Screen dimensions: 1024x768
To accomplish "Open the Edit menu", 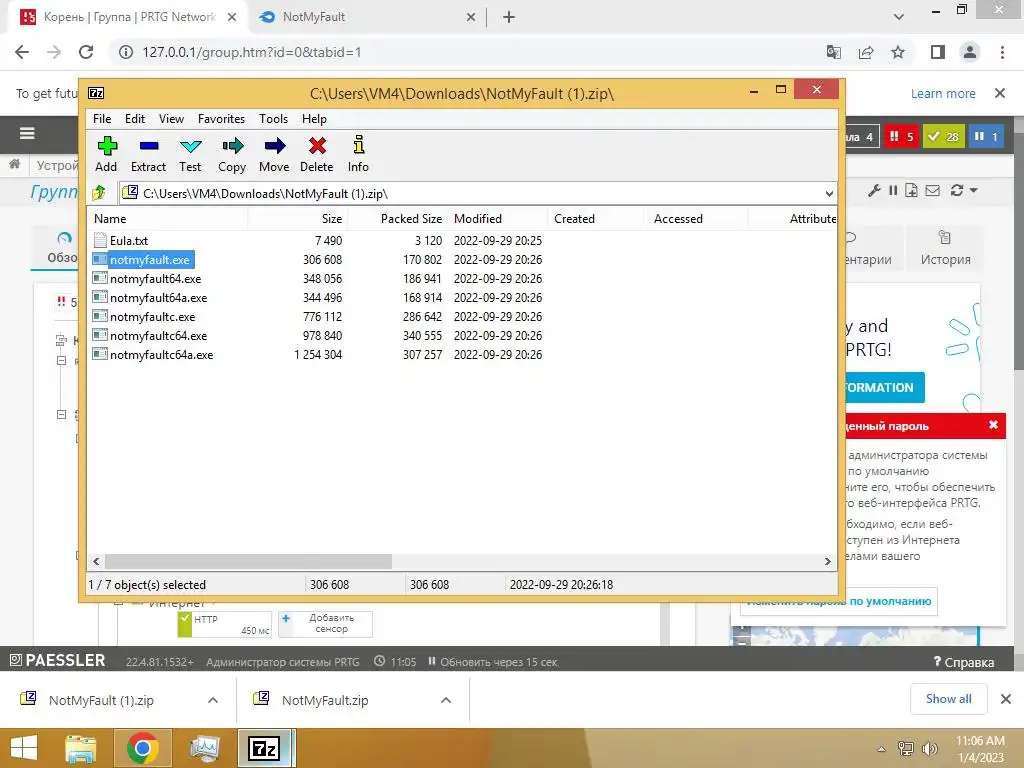I will [135, 119].
